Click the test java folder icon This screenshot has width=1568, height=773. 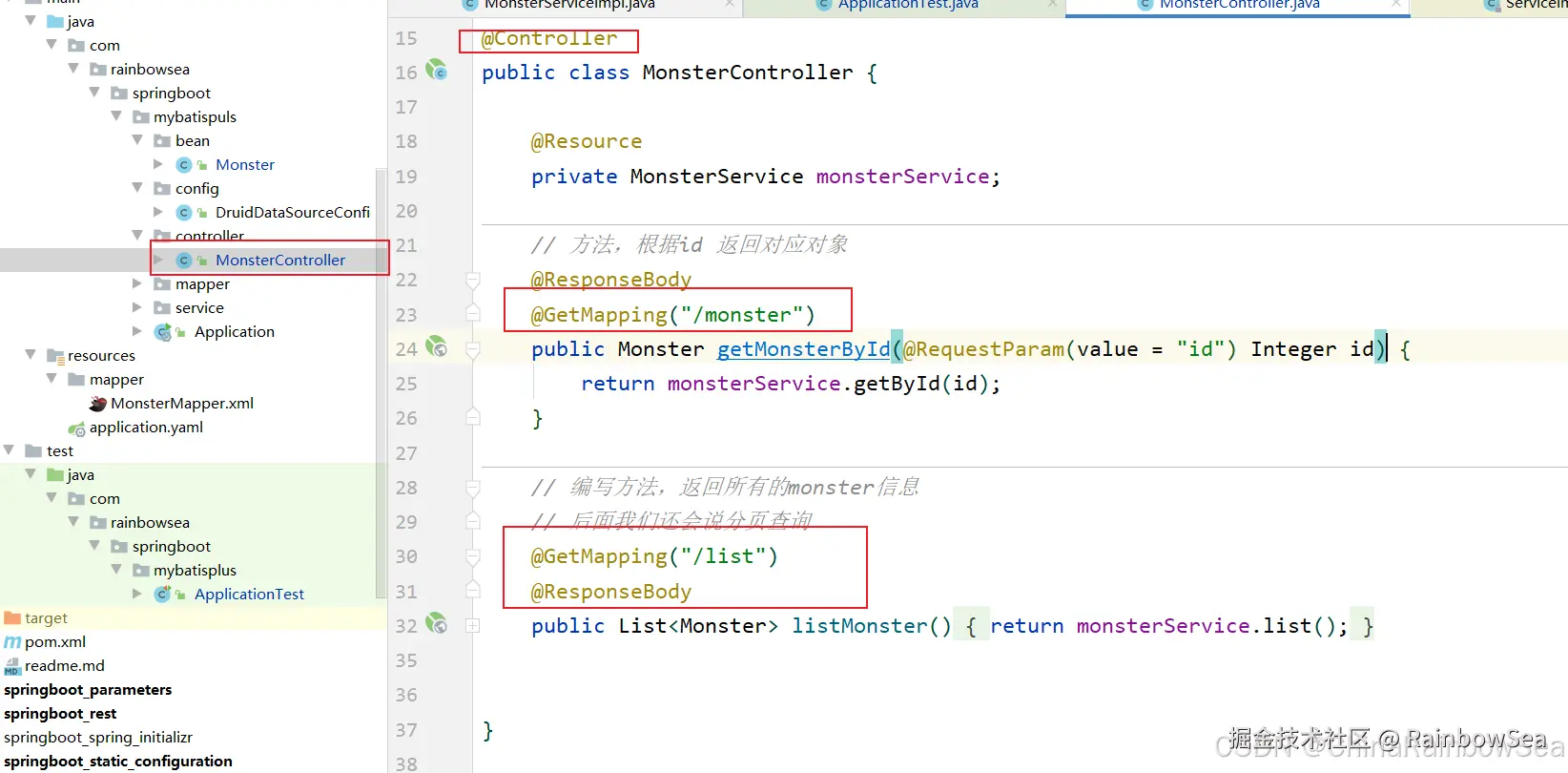click(55, 474)
